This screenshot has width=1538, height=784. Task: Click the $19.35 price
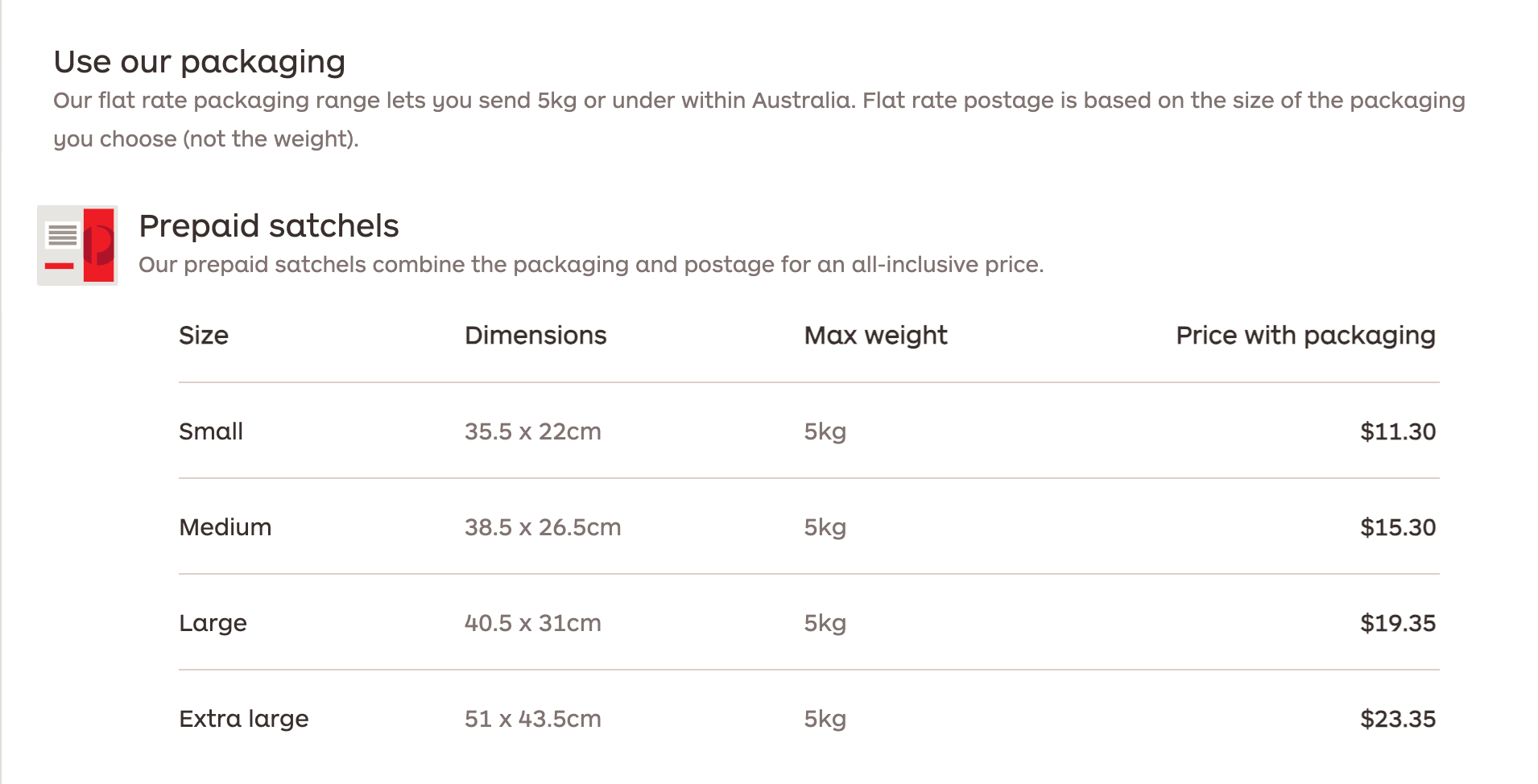(1398, 623)
